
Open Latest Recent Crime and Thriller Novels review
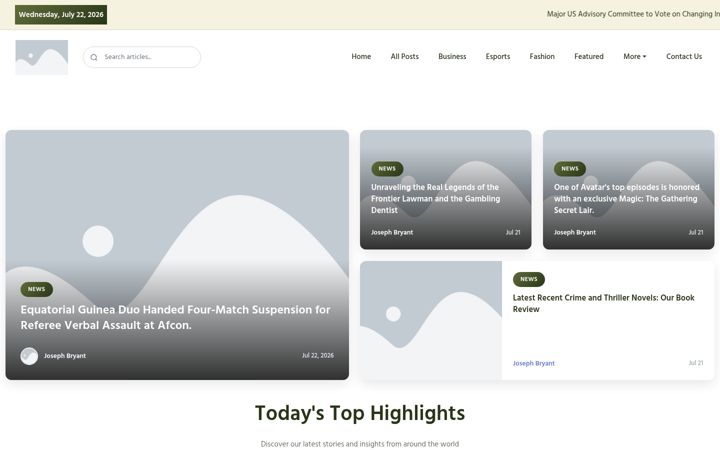tap(603, 304)
